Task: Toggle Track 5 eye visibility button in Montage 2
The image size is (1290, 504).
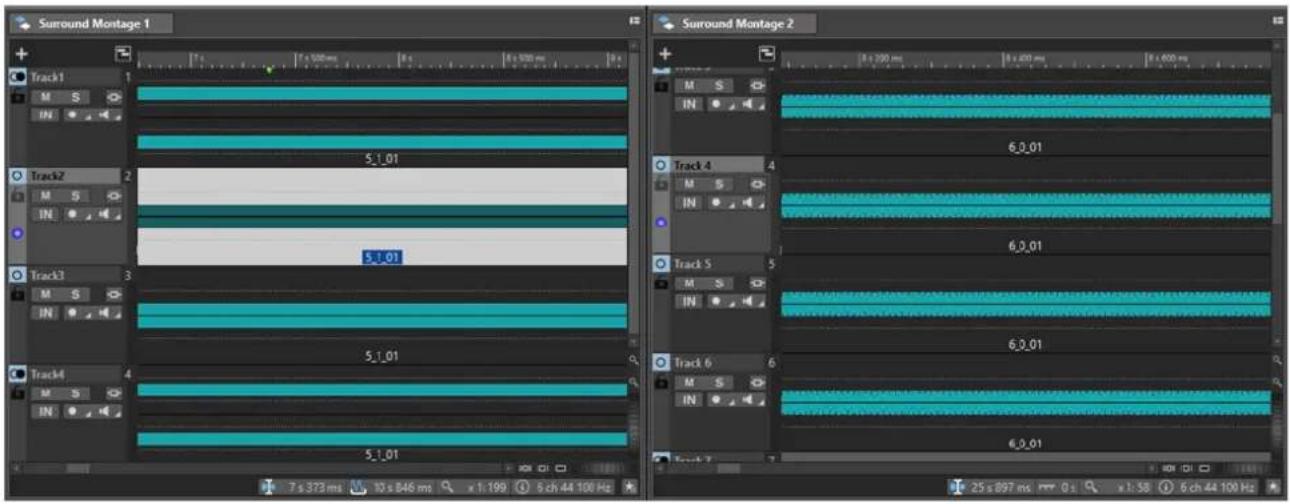Action: click(757, 283)
